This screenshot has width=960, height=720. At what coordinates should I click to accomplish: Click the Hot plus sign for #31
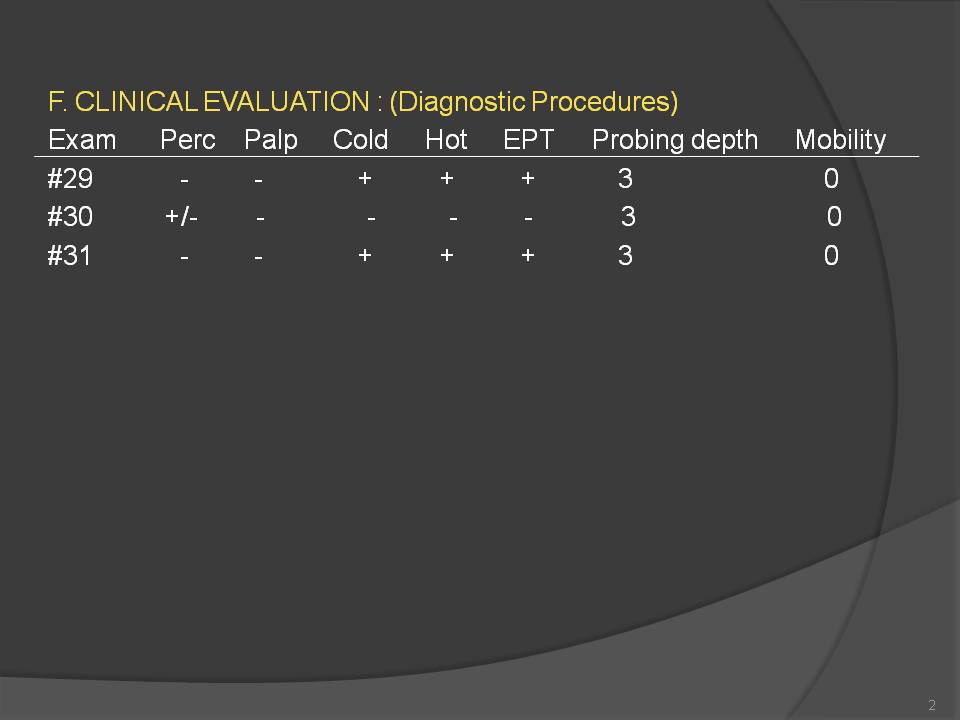[x=447, y=255]
